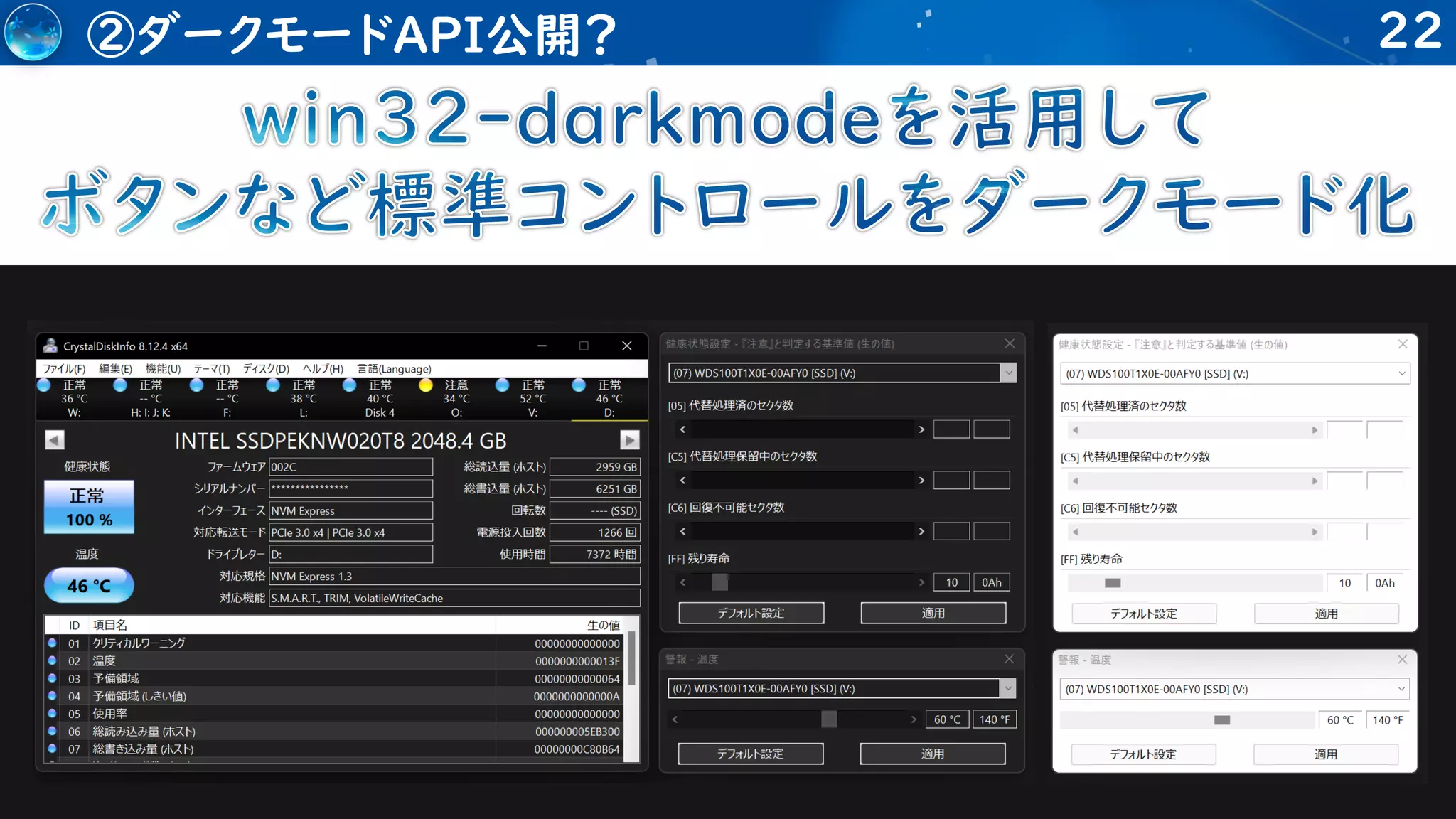The image size is (1456, 819).
Task: Click light [C5] slider right arrow
Action: tap(1315, 481)
